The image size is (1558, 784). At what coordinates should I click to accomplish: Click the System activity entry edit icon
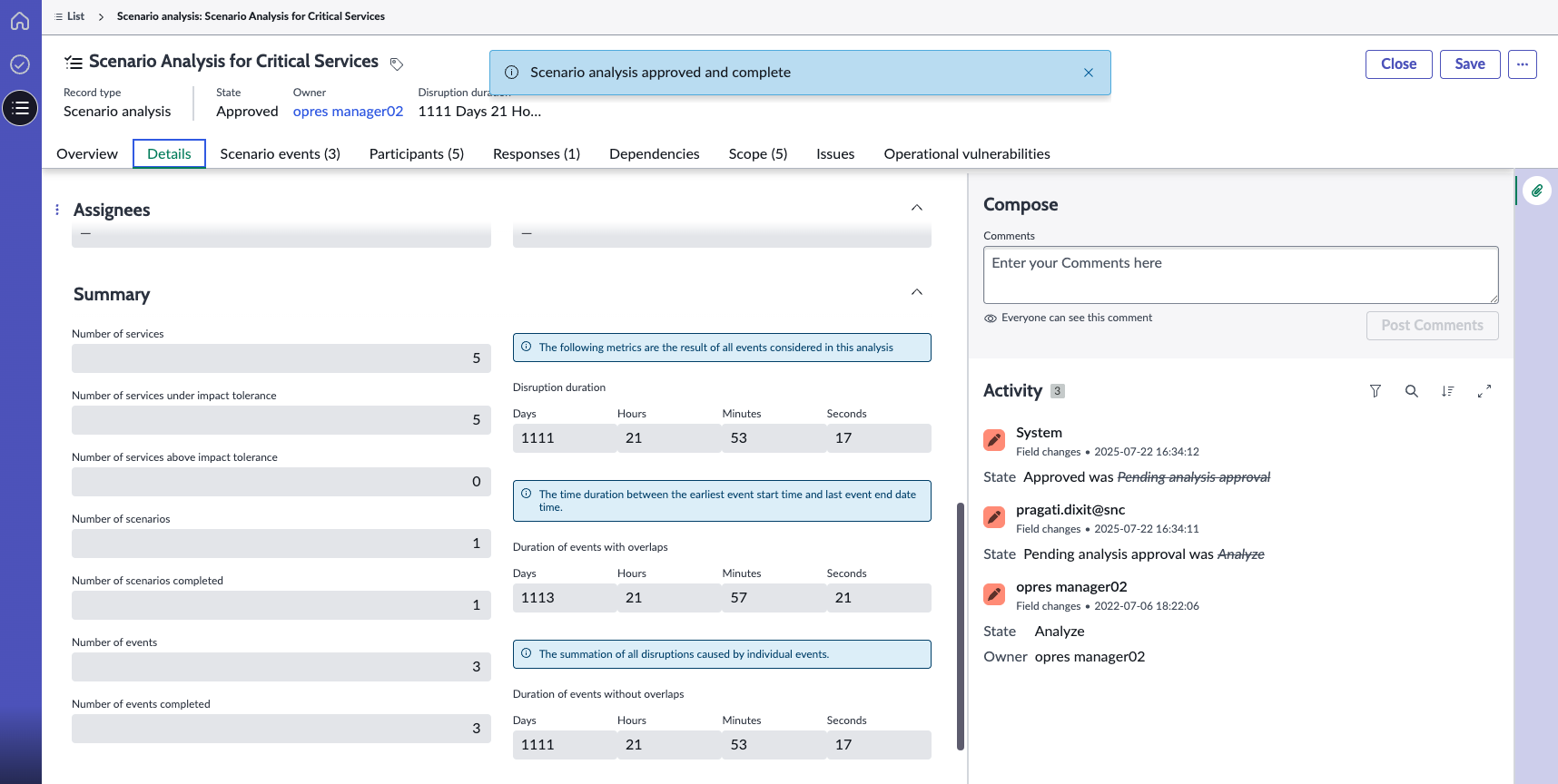pos(994,440)
